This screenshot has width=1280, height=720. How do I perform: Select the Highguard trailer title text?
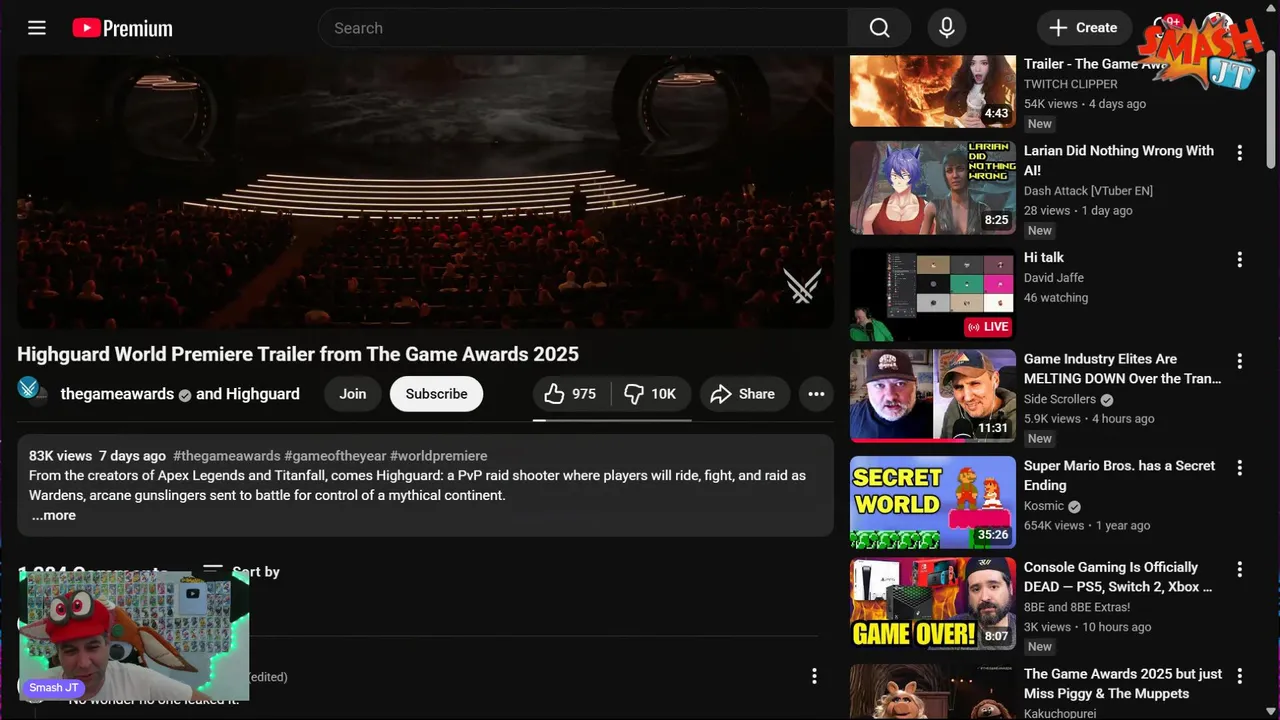(x=298, y=354)
